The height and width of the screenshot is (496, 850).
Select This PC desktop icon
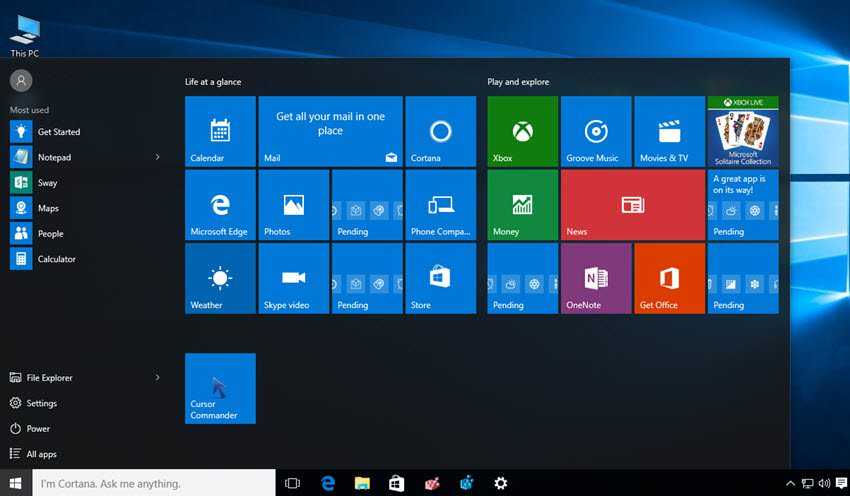pos(24,37)
